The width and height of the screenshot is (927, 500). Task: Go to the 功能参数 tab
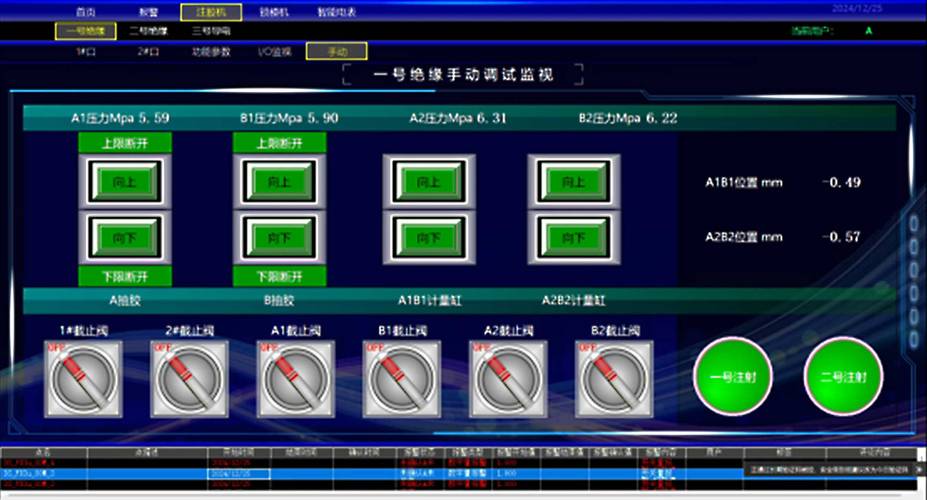point(211,51)
